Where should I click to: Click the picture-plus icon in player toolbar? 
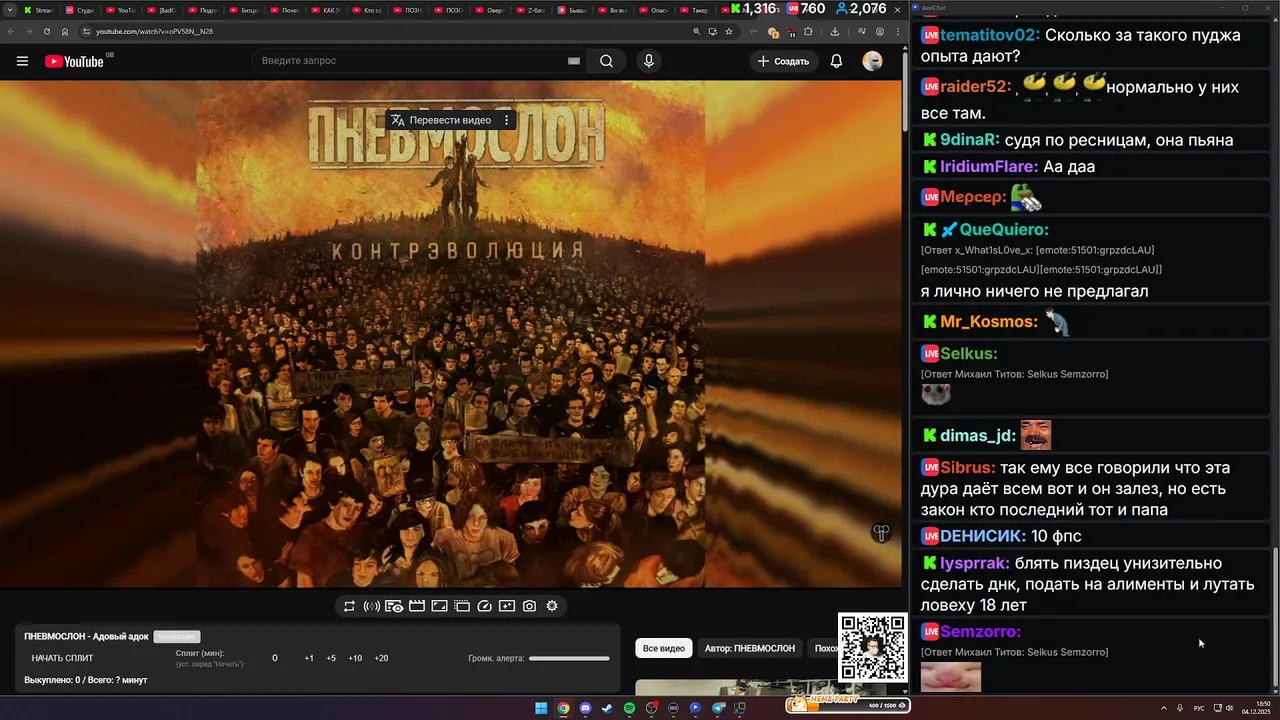point(507,606)
